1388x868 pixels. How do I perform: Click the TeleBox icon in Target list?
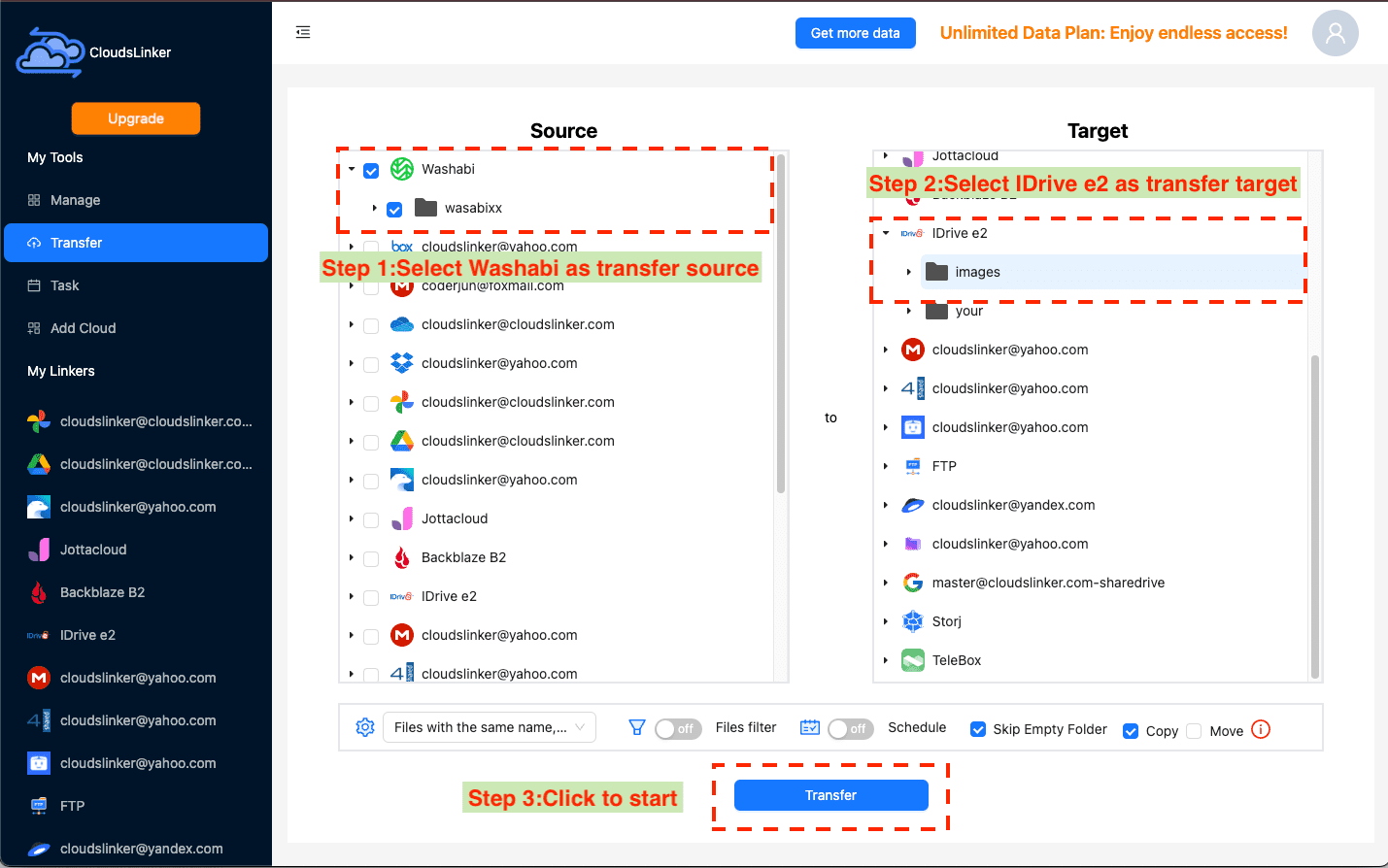[x=913, y=660]
